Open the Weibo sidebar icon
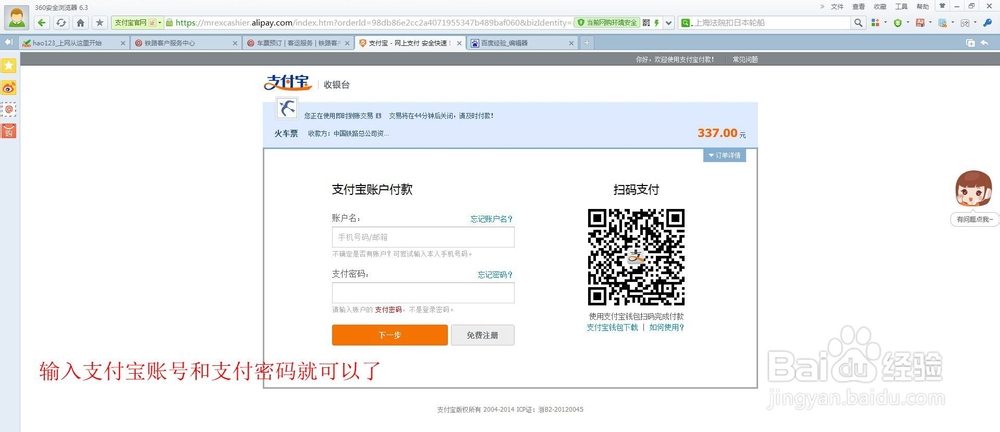Image resolution: width=1000 pixels, height=432 pixels. coord(9,88)
